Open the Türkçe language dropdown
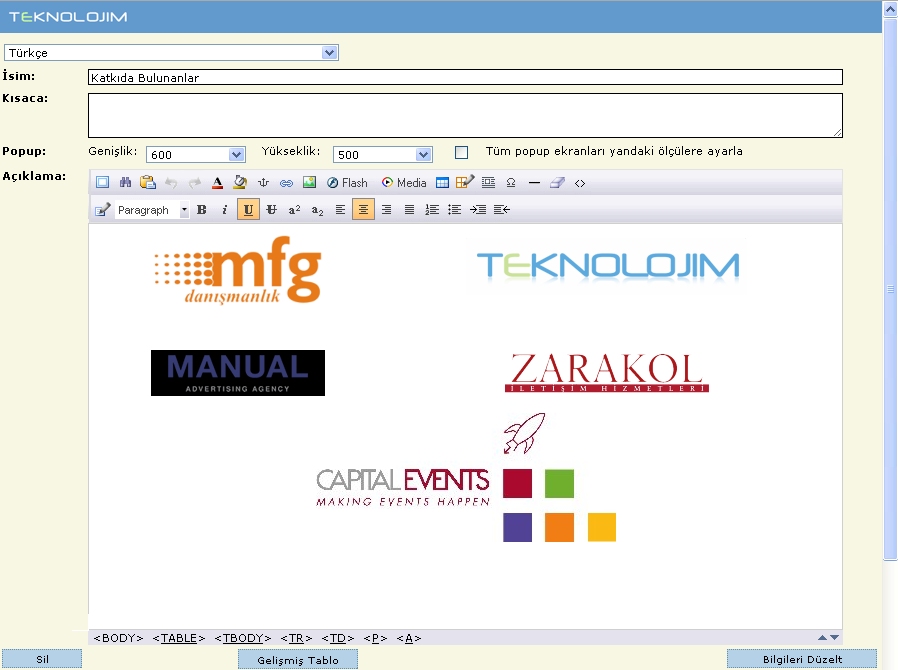The image size is (898, 670). point(171,53)
